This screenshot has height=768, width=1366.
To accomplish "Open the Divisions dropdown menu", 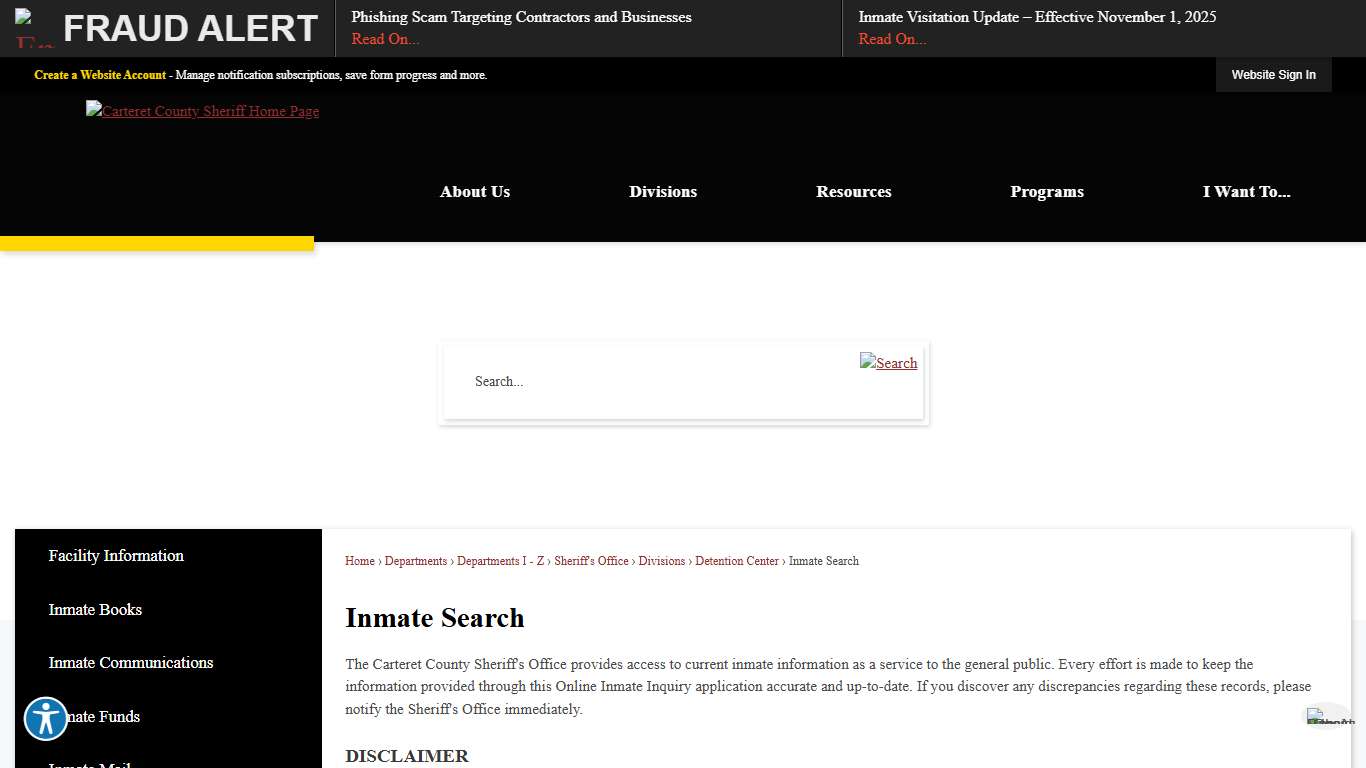I will tap(663, 191).
